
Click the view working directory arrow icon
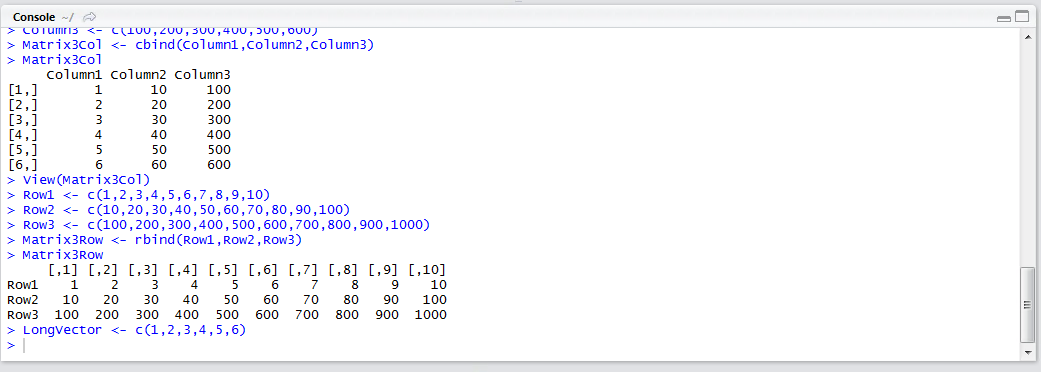pos(90,17)
